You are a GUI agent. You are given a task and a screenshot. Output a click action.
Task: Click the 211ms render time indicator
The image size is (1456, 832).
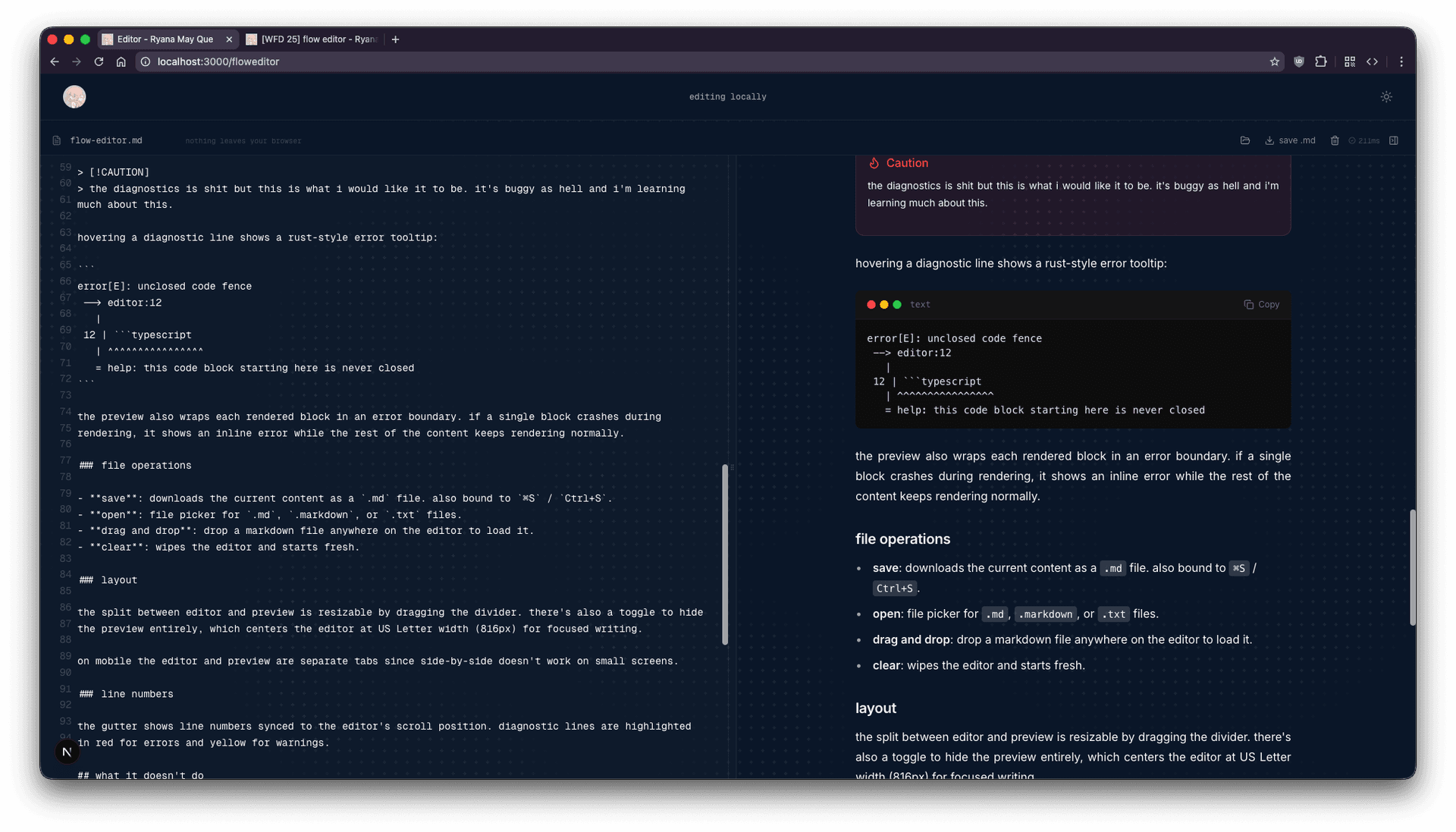(1364, 140)
